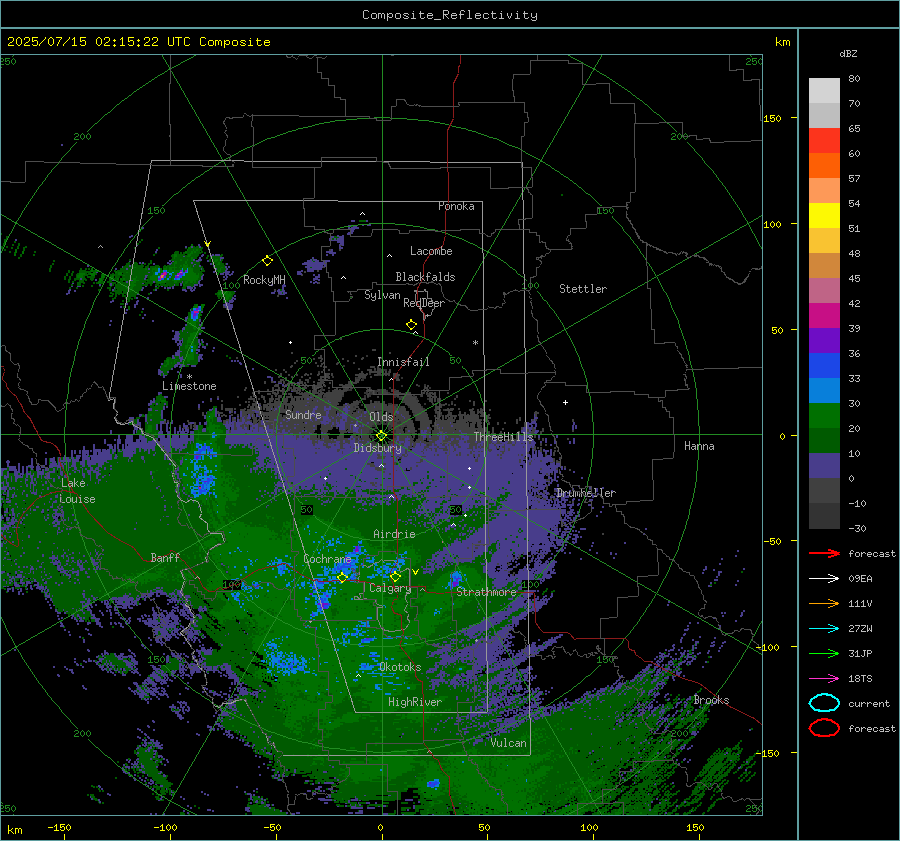Select the blue 33-36 dBZ swatch
900x841 pixels.
point(824,365)
